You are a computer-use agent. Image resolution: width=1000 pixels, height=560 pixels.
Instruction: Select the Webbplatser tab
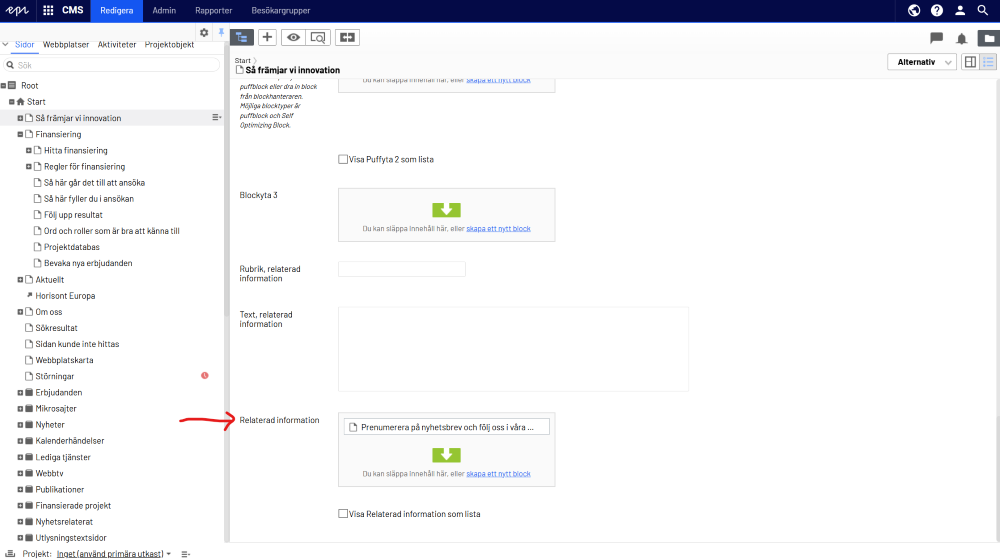point(67,45)
